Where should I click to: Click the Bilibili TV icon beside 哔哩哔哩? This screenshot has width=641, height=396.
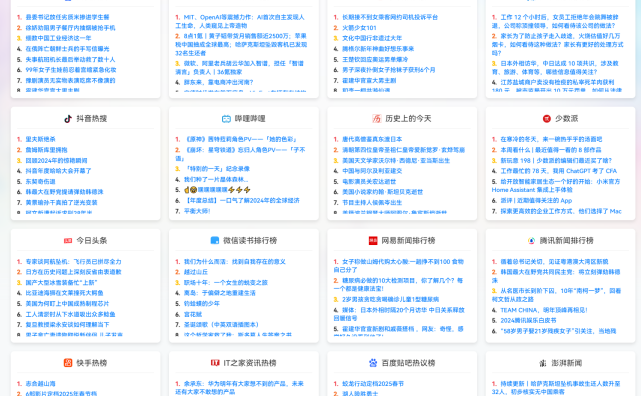tap(226, 119)
